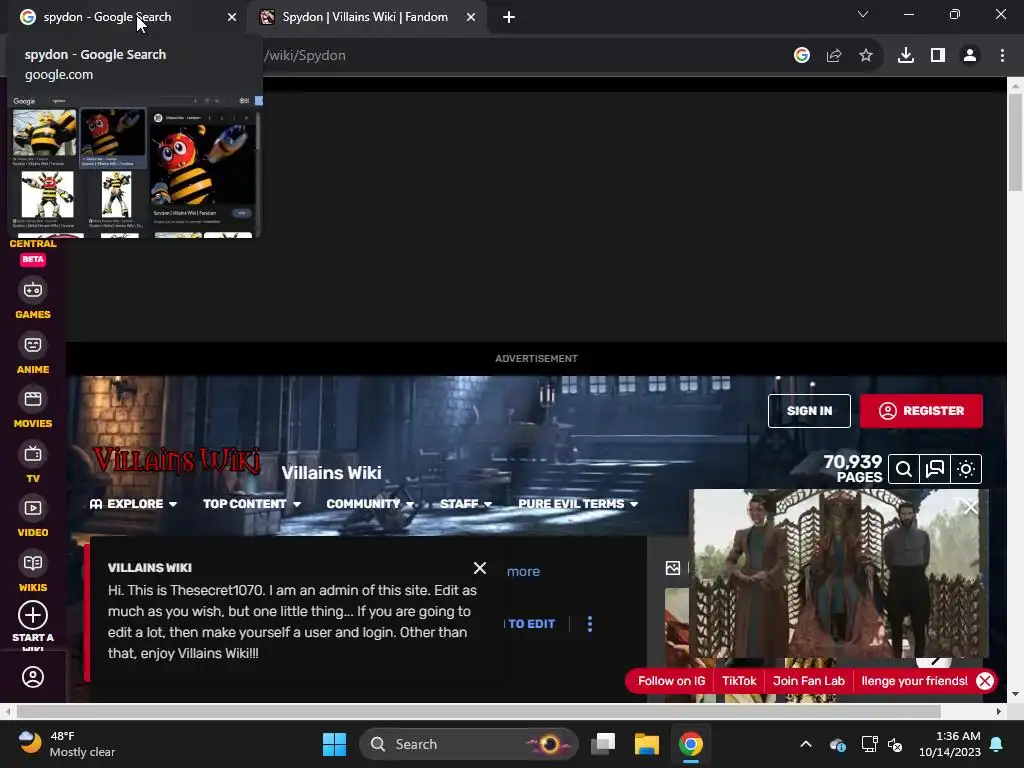Open the Chrome three-dot menu

click(x=1002, y=56)
